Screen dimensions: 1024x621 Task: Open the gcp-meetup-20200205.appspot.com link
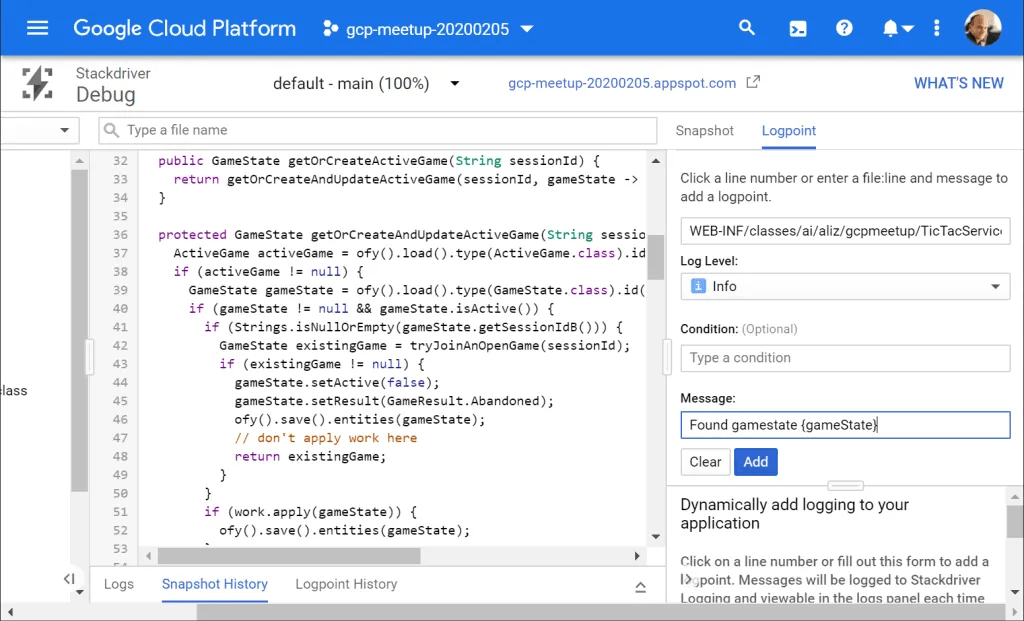(x=622, y=84)
